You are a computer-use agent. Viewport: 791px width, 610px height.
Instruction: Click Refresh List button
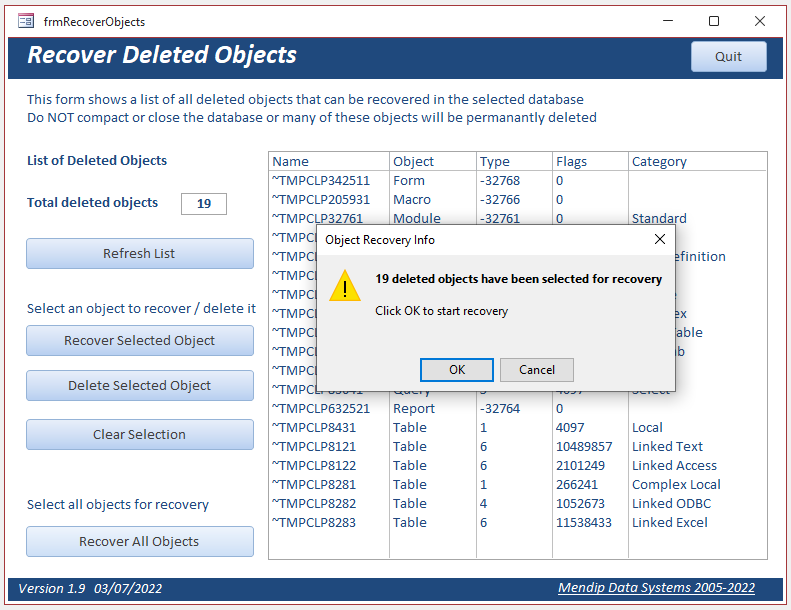(140, 253)
